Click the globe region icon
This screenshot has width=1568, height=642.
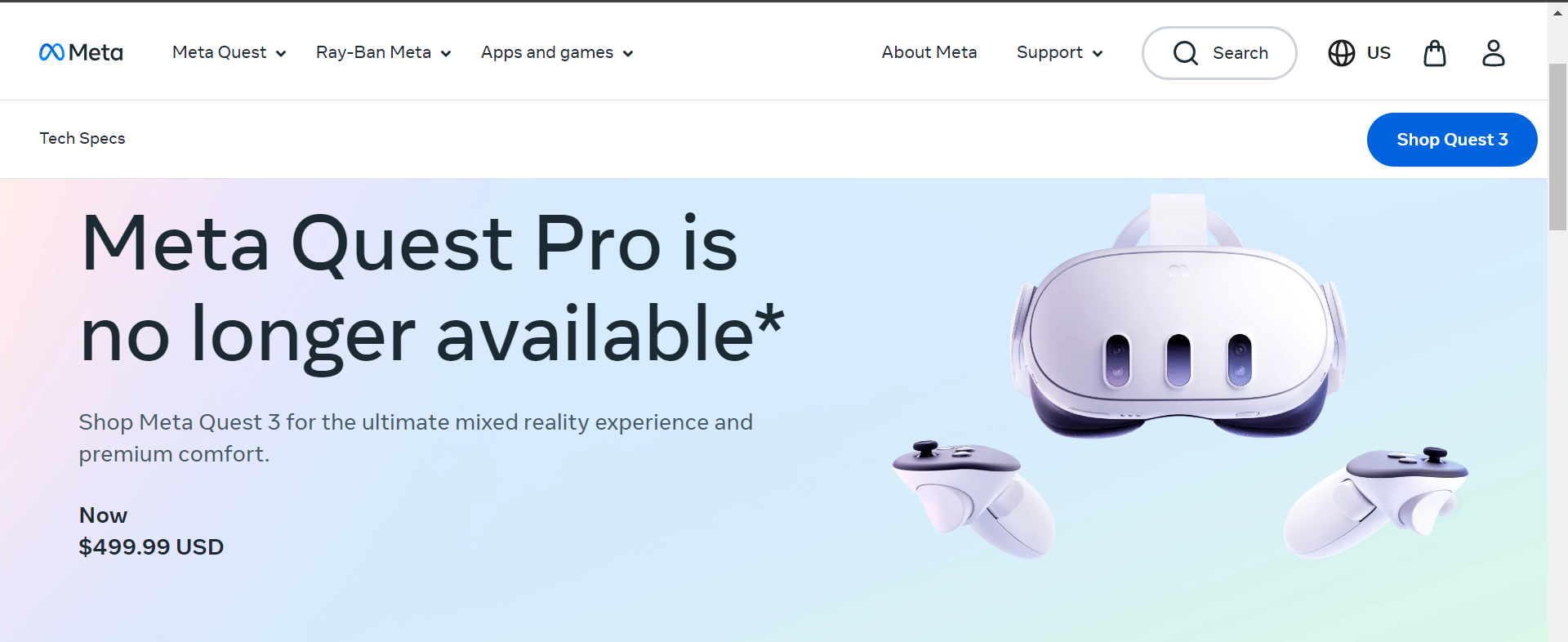point(1341,53)
